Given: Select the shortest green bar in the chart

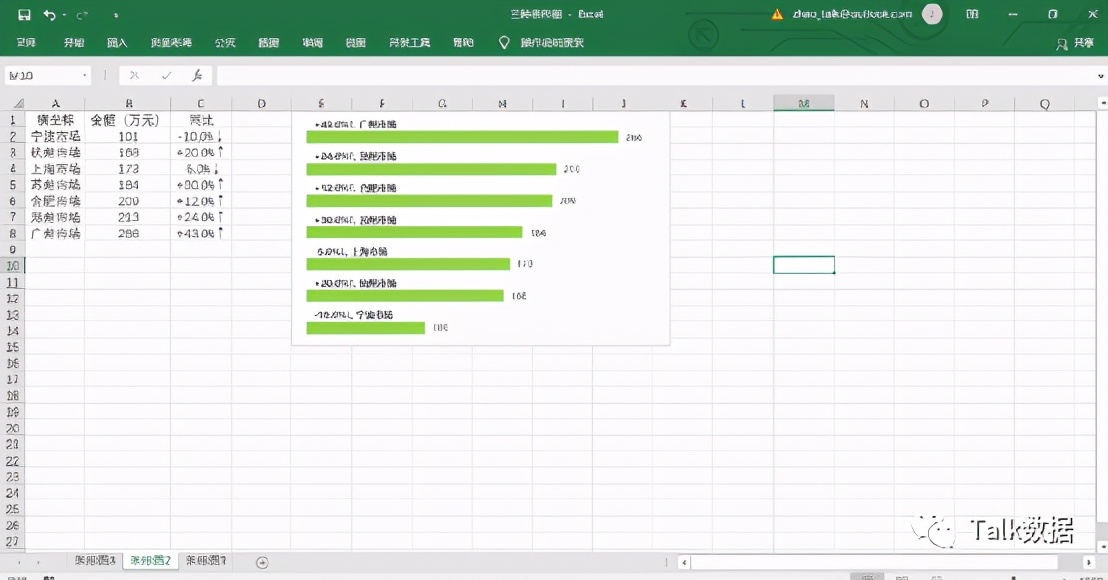Looking at the screenshot, I should pyautogui.click(x=365, y=328).
